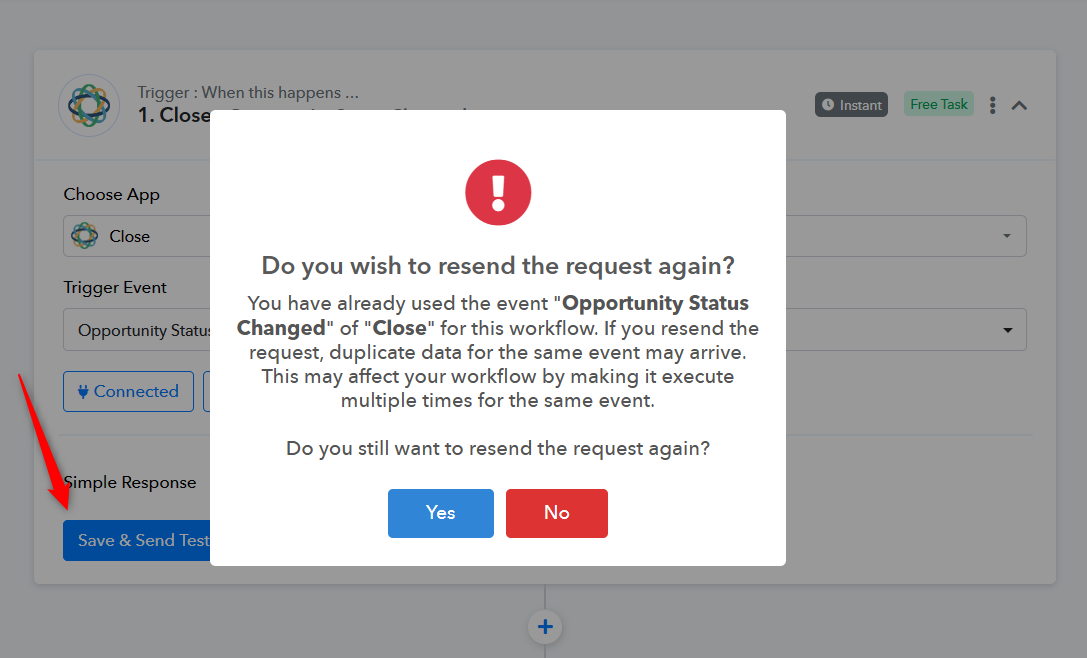The width and height of the screenshot is (1087, 658).
Task: Click the Free Task label
Action: 939,104
